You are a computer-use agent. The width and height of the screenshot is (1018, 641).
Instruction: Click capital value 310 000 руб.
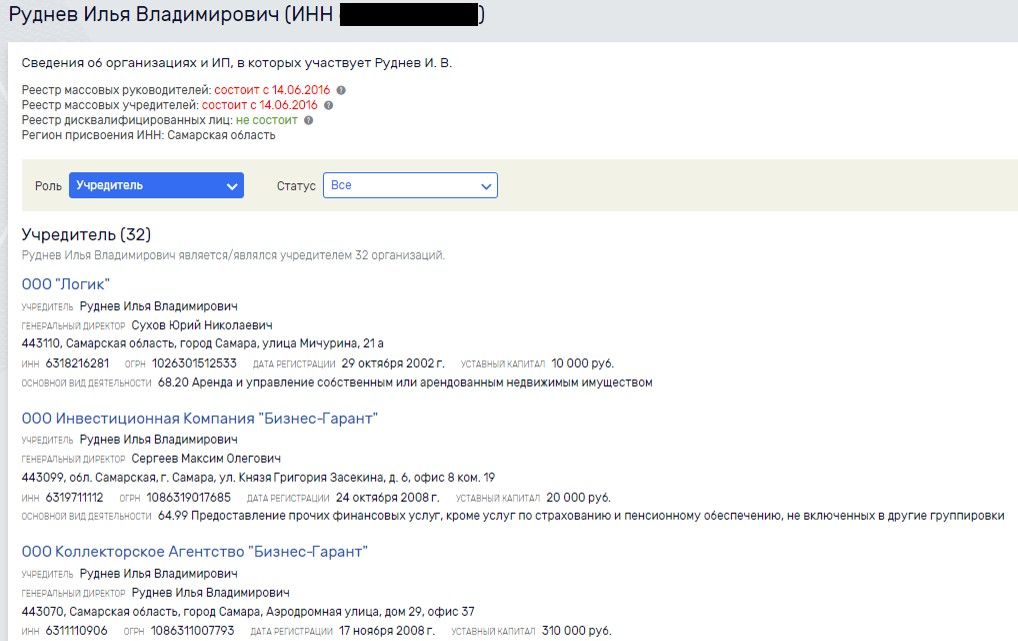pos(577,631)
